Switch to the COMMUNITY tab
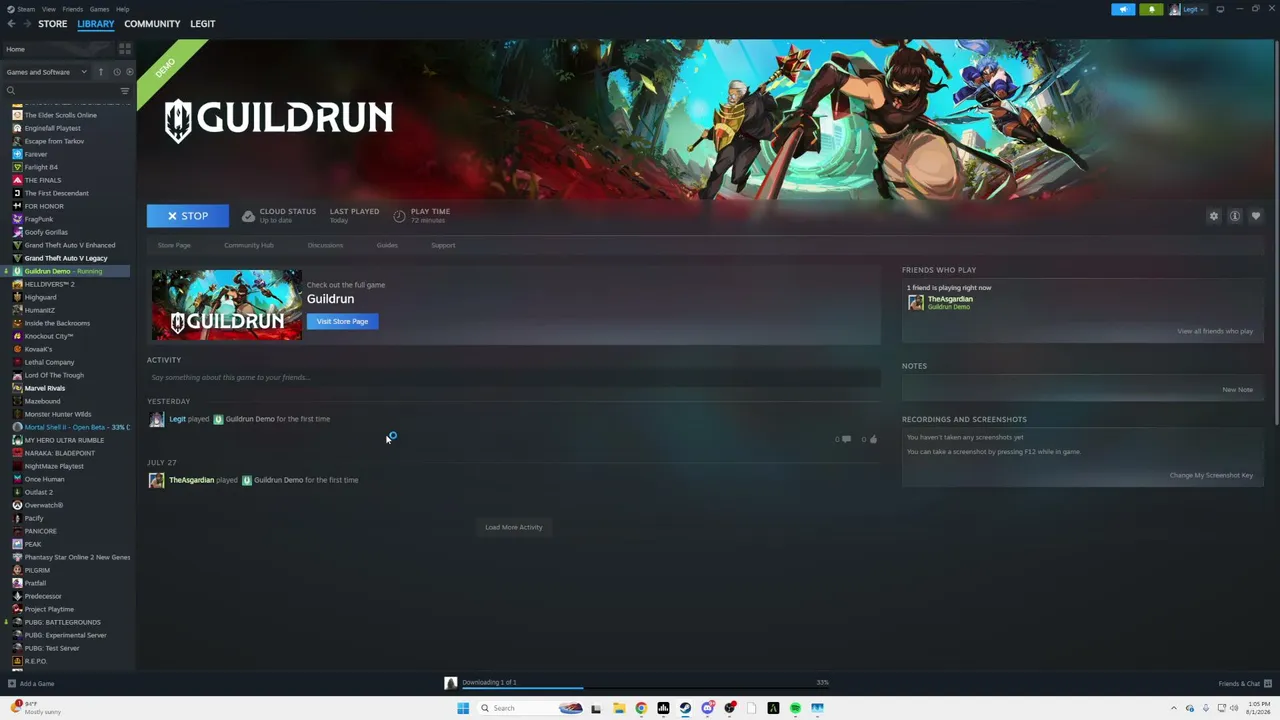 152,24
